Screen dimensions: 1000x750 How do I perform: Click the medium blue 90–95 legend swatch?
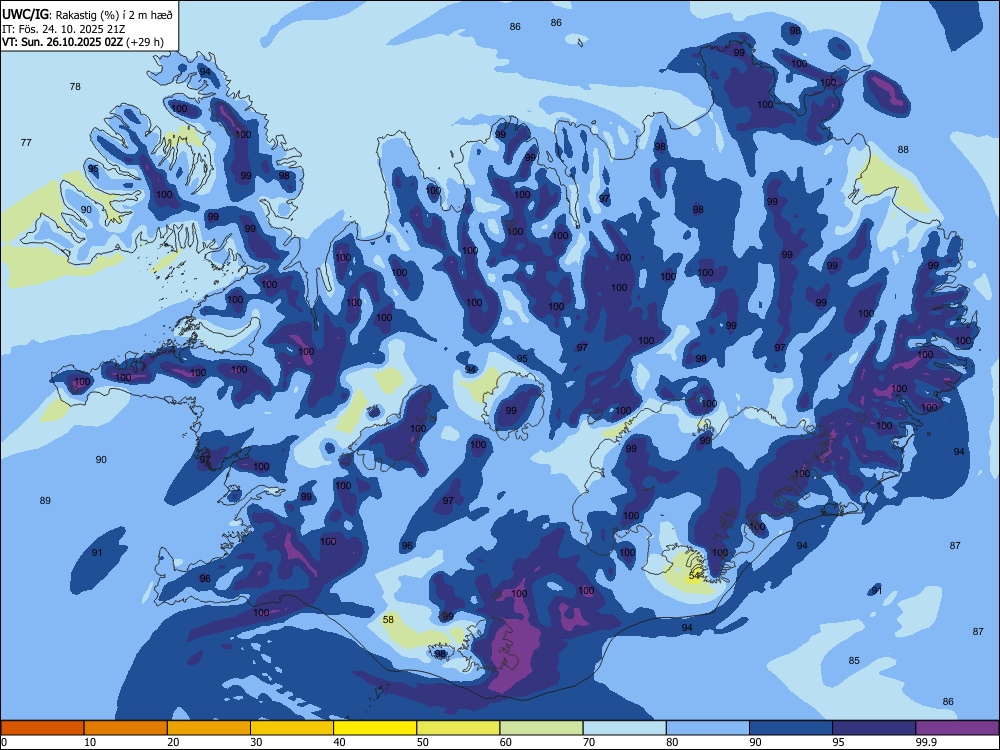(x=791, y=728)
